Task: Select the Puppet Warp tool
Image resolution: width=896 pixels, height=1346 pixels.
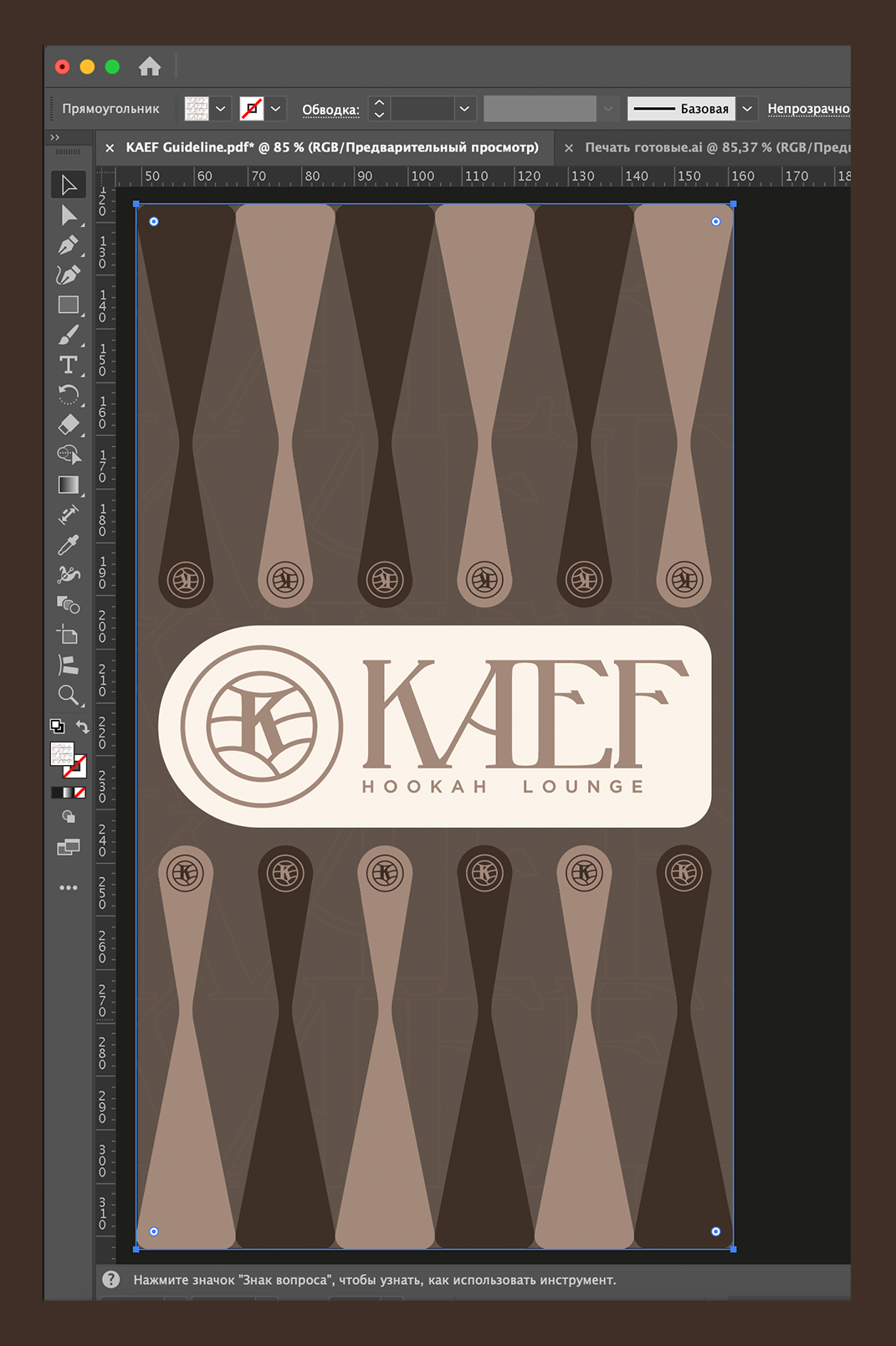Action: coord(69,574)
